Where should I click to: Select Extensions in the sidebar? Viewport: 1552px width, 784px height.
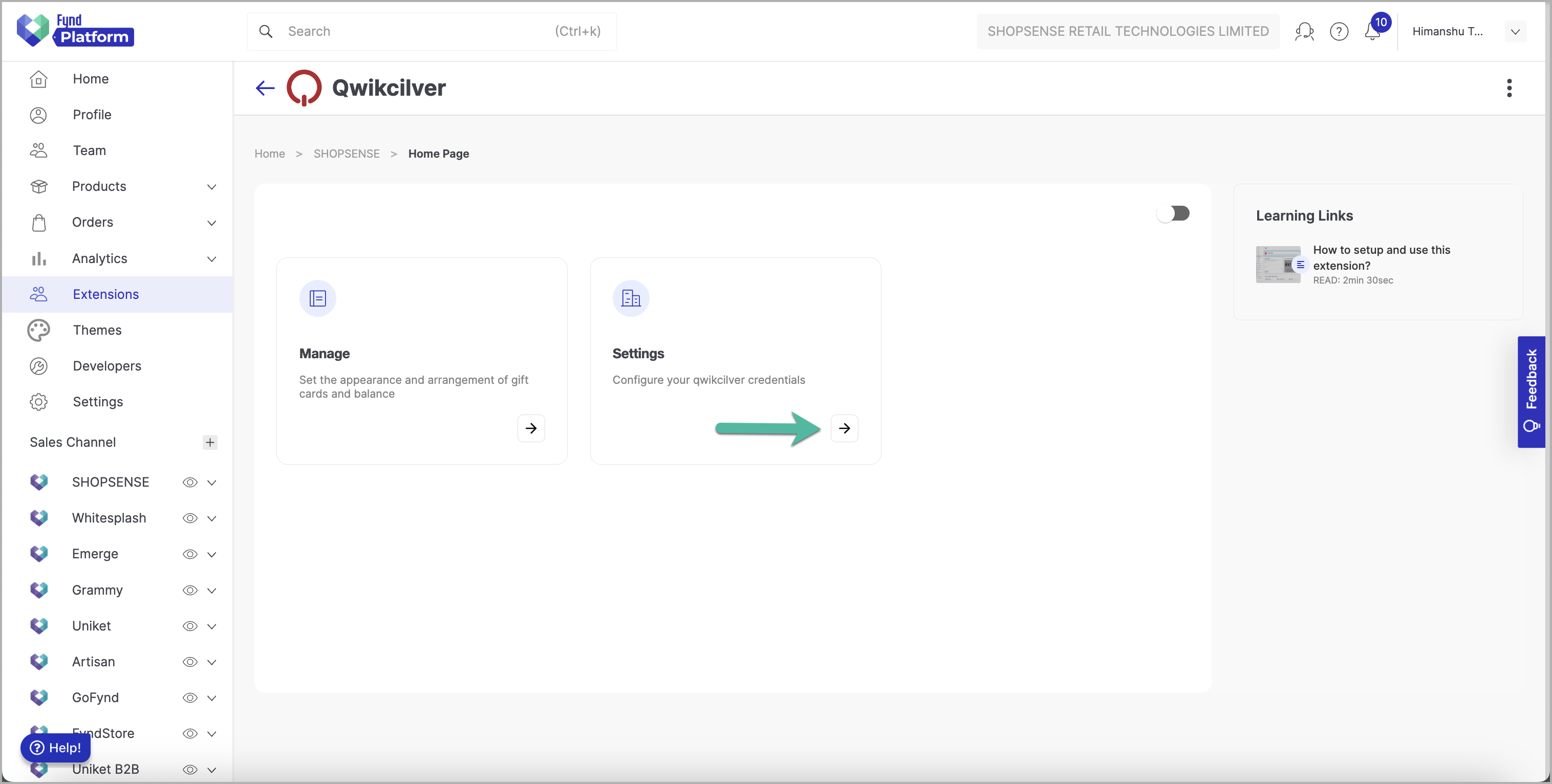point(118,294)
